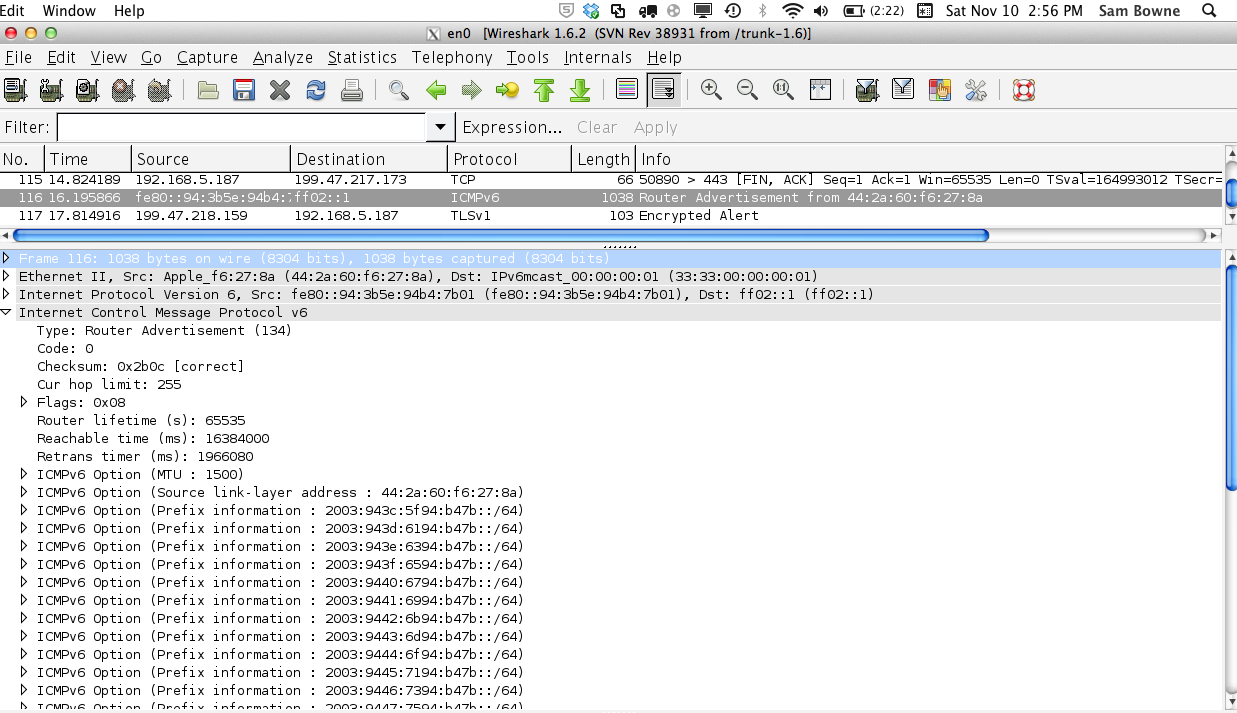Expand Source link-layer address option
The height and width of the screenshot is (713, 1237).
25,492
